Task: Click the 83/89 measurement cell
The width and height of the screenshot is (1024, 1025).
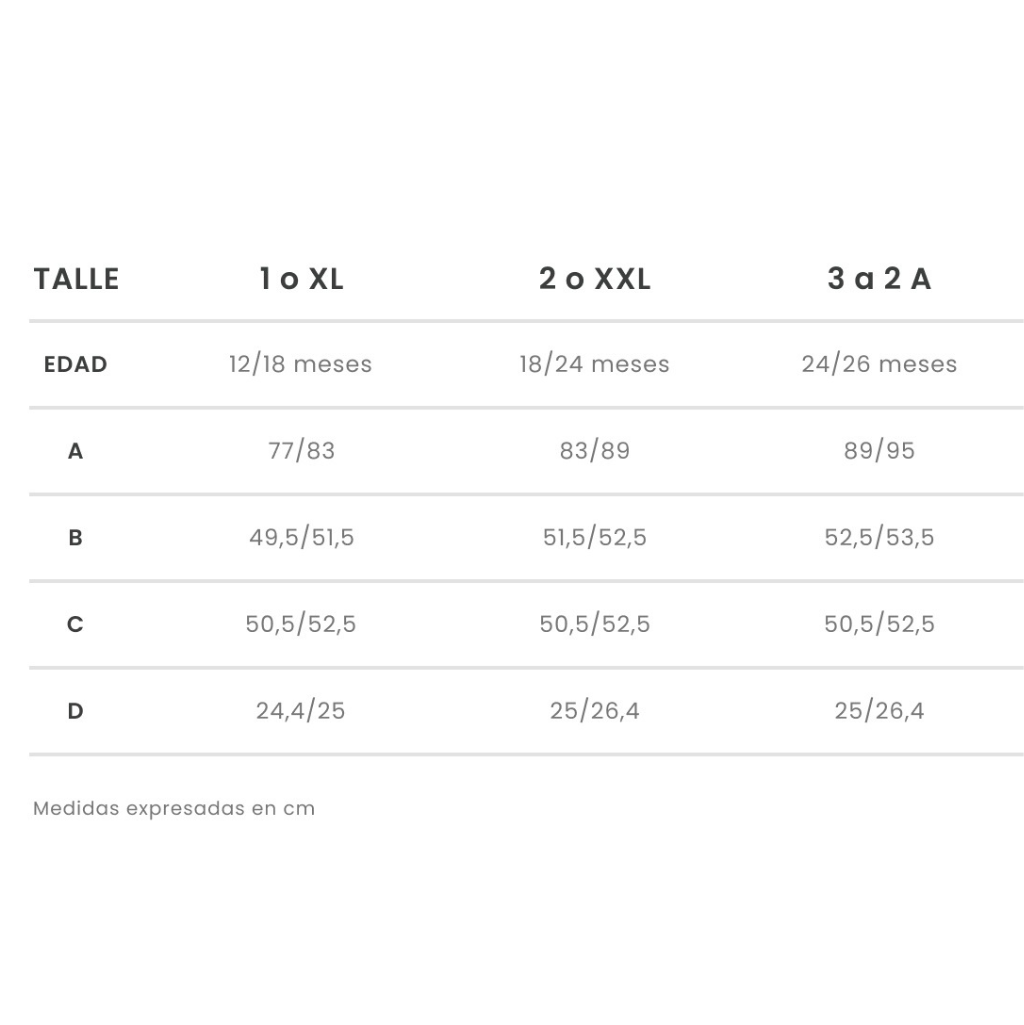Action: pyautogui.click(x=594, y=450)
